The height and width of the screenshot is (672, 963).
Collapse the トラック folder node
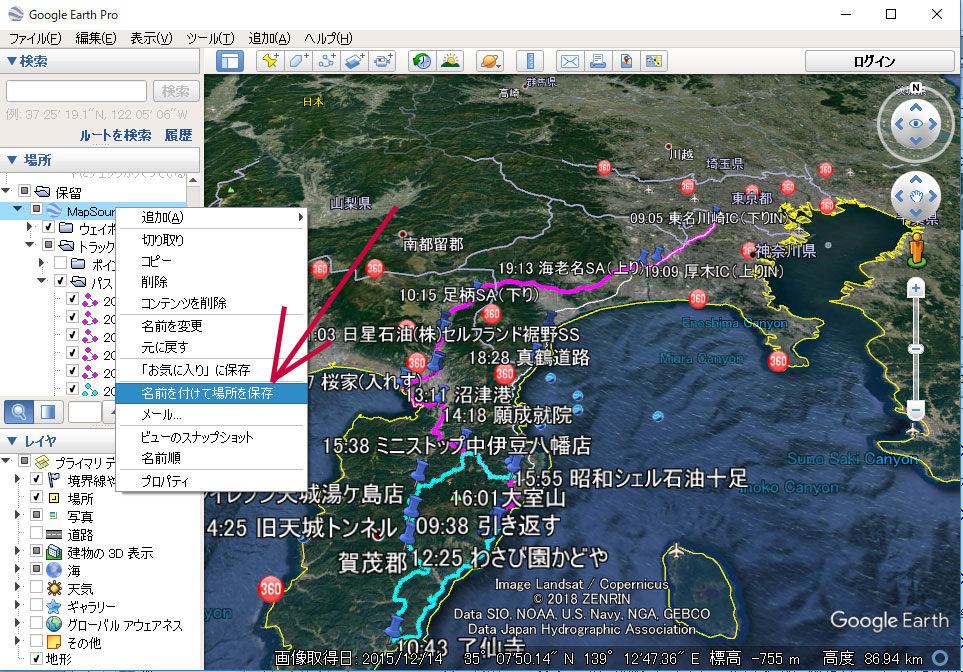coord(29,244)
